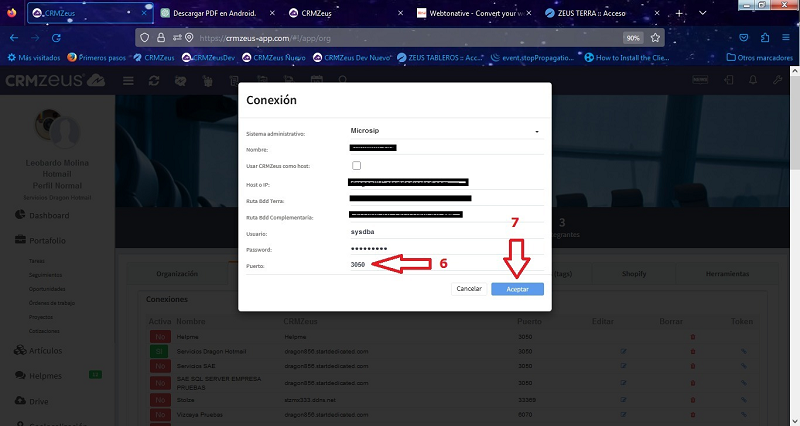Click the Drive cloud icon in sidebar
The width and height of the screenshot is (800, 426).
[x=21, y=400]
